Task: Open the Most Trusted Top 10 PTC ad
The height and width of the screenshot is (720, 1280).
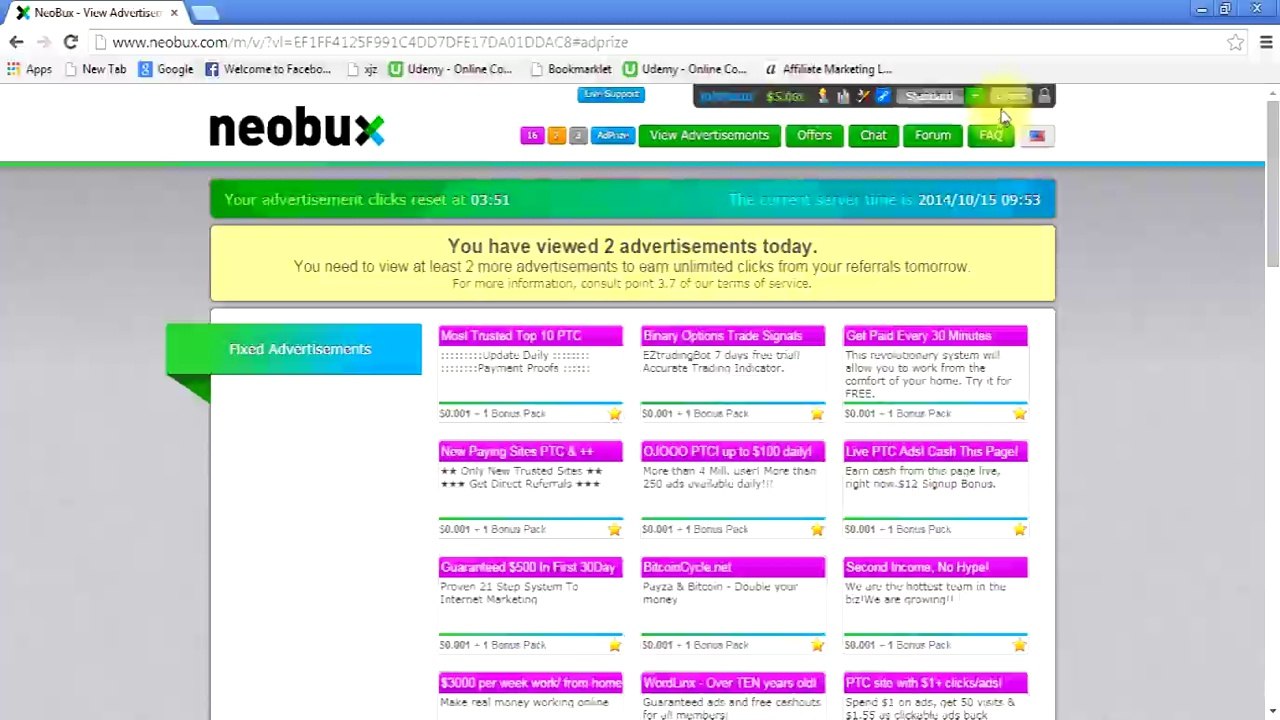Action: point(530,335)
